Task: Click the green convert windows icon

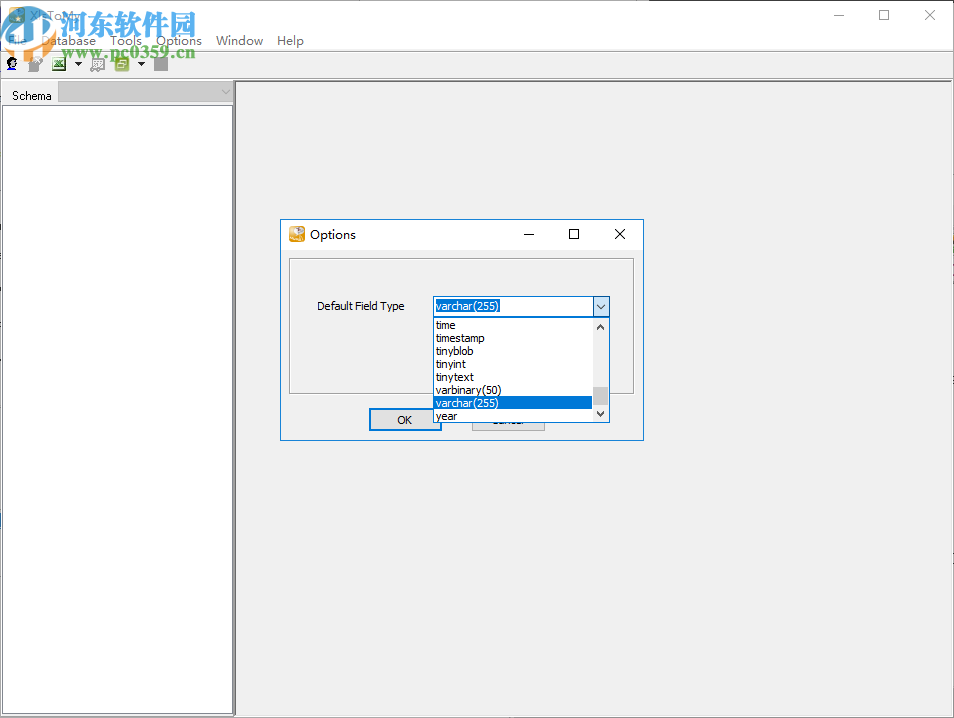Action: [121, 63]
